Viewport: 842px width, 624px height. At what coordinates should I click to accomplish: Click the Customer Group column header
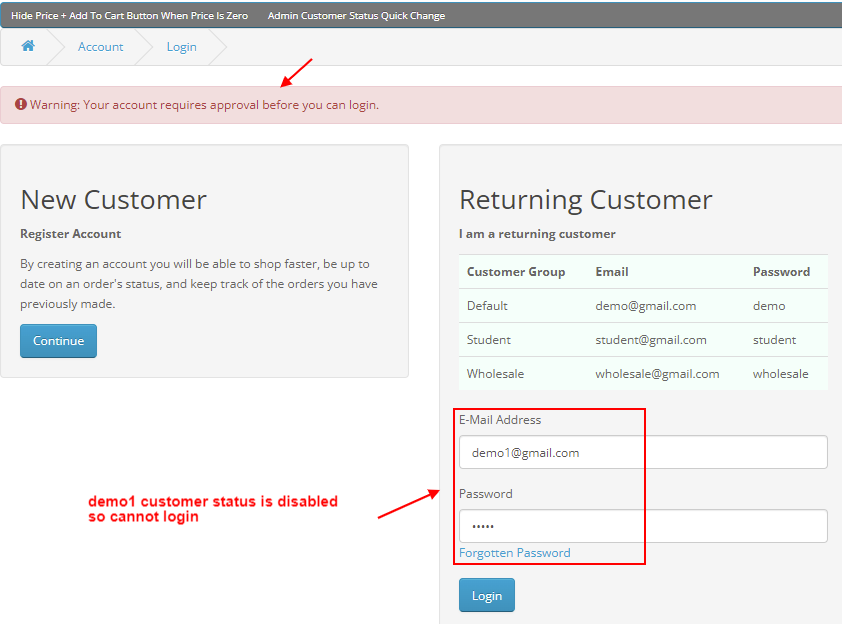coord(516,272)
